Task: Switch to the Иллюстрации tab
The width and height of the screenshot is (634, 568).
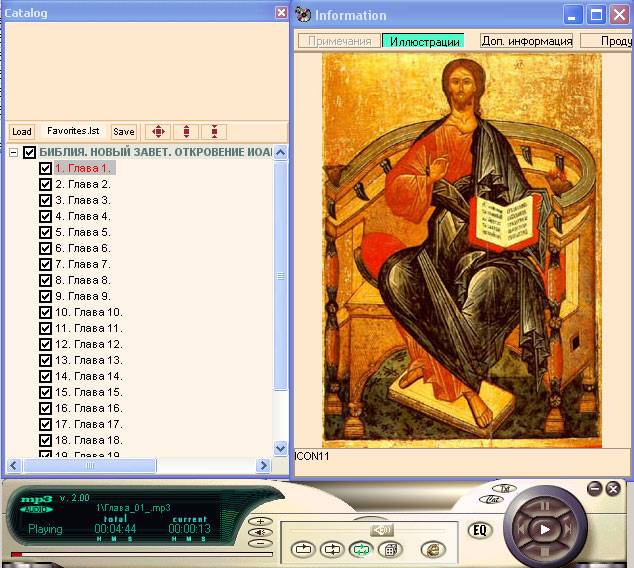Action: click(424, 41)
